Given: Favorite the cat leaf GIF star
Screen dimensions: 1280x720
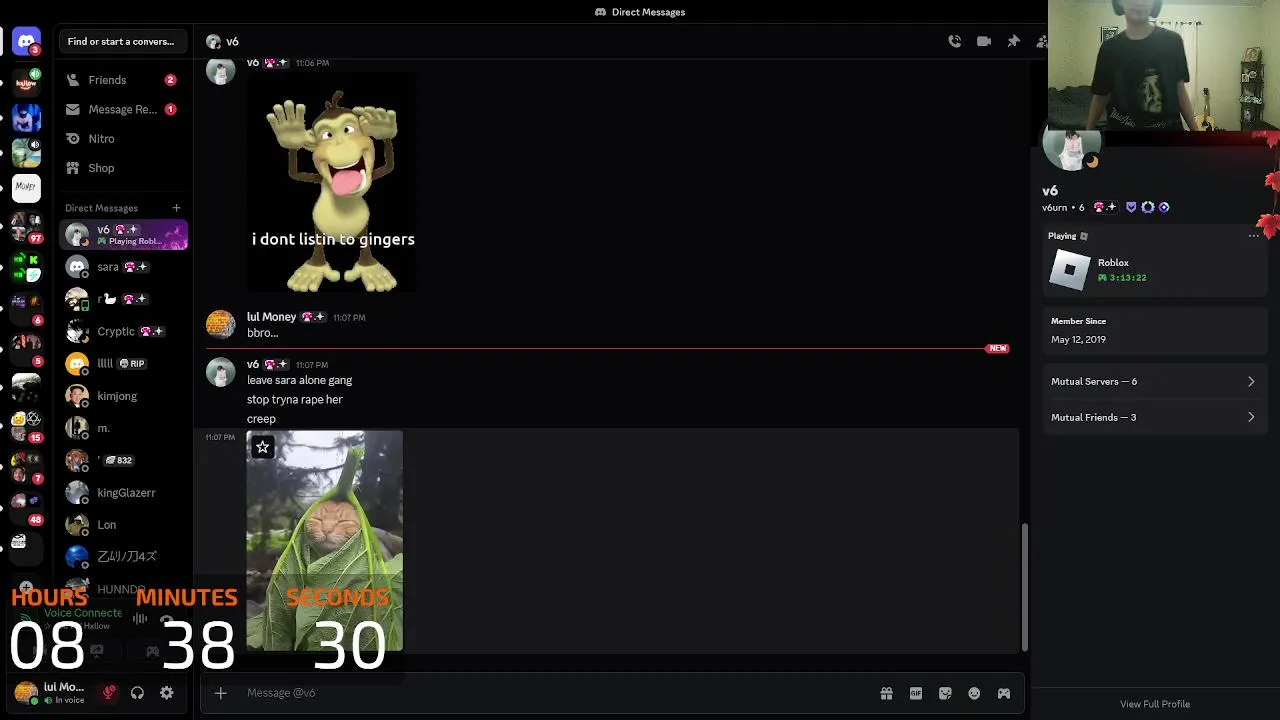Looking at the screenshot, I should (x=262, y=447).
